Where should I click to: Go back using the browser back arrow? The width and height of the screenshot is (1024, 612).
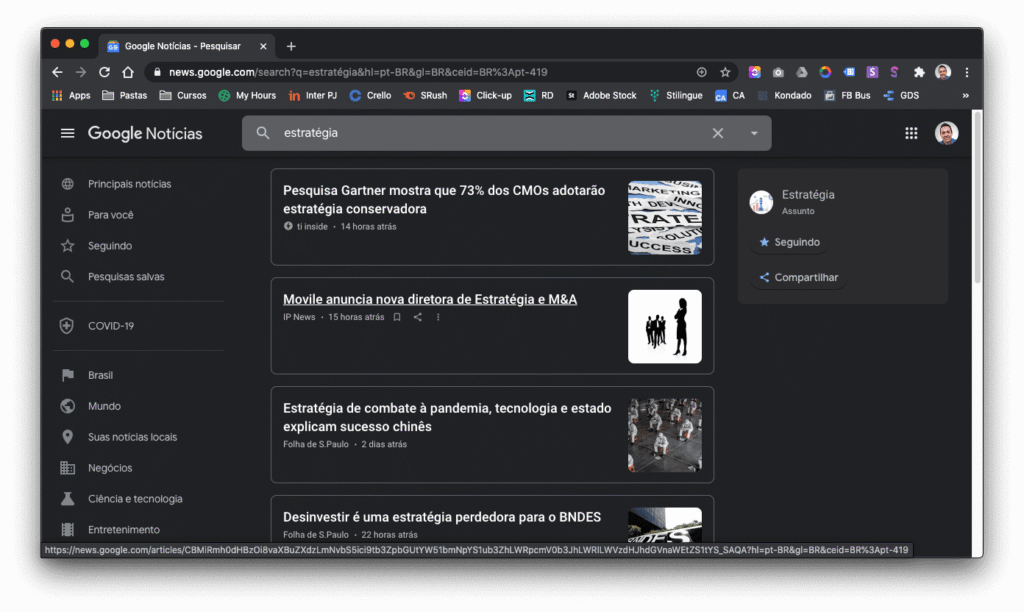[x=57, y=72]
